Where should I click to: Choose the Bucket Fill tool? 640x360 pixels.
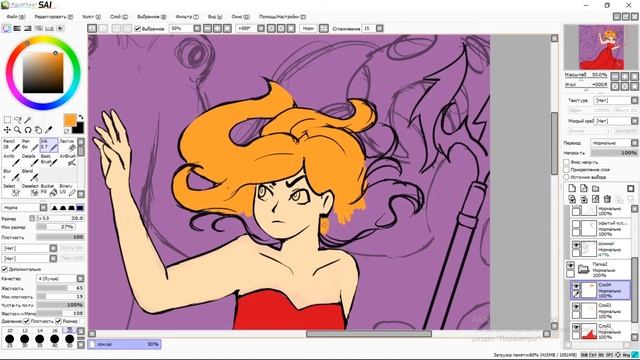49,190
